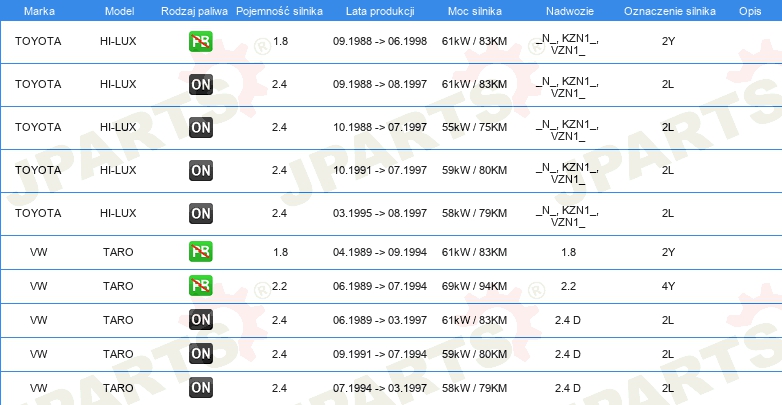The image size is (782, 405).
Task: Click the 4Y engine code cell
Action: tap(668, 286)
